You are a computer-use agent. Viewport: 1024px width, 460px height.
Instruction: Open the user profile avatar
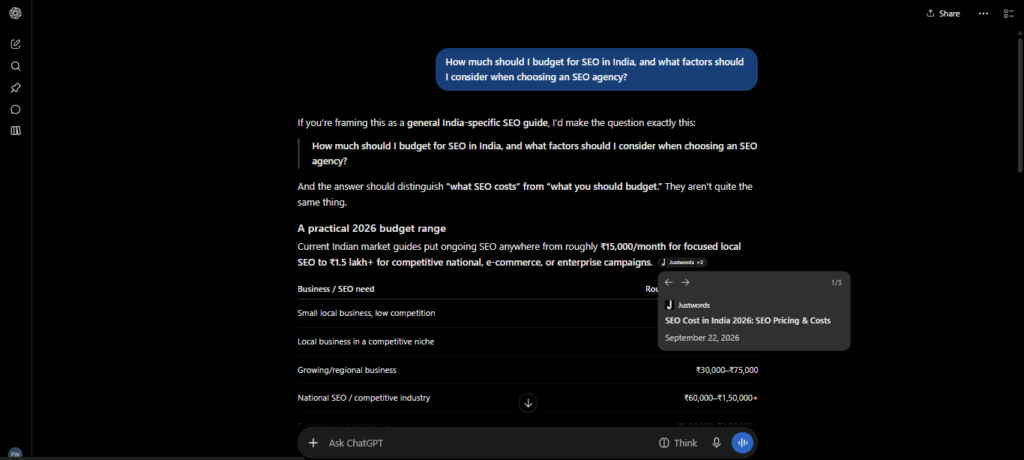(15, 453)
